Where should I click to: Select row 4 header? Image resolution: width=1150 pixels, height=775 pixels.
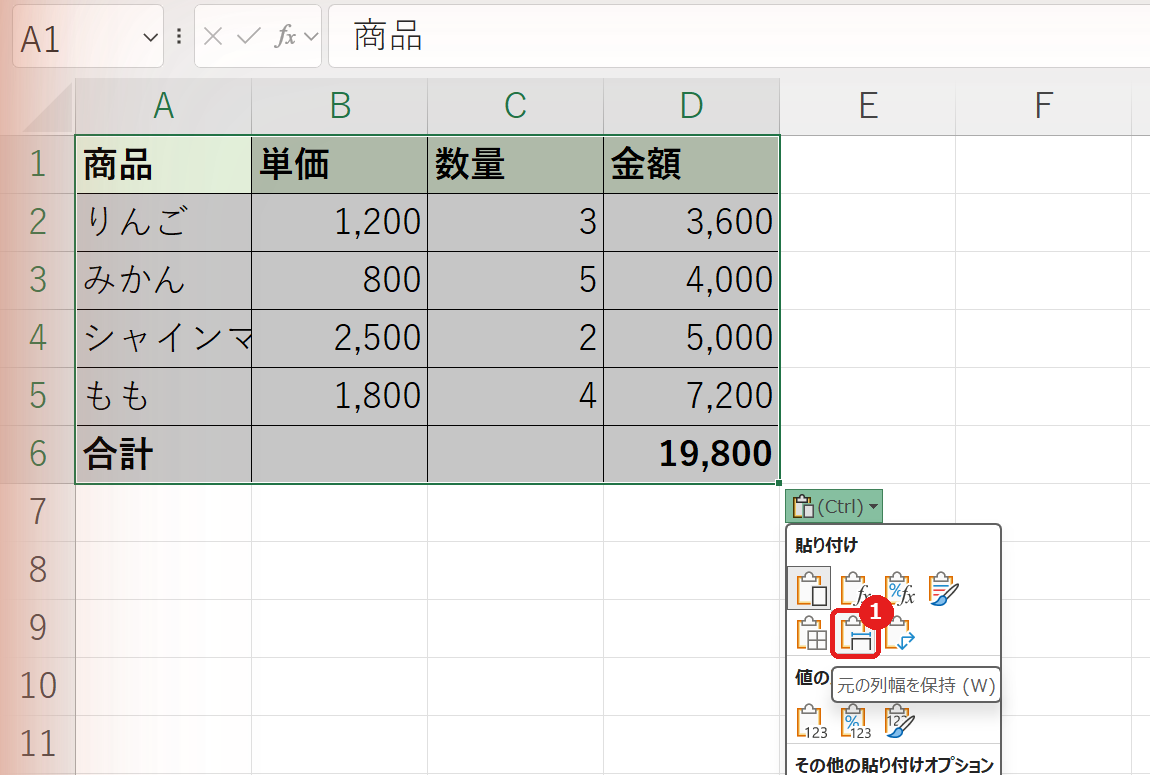[x=38, y=338]
